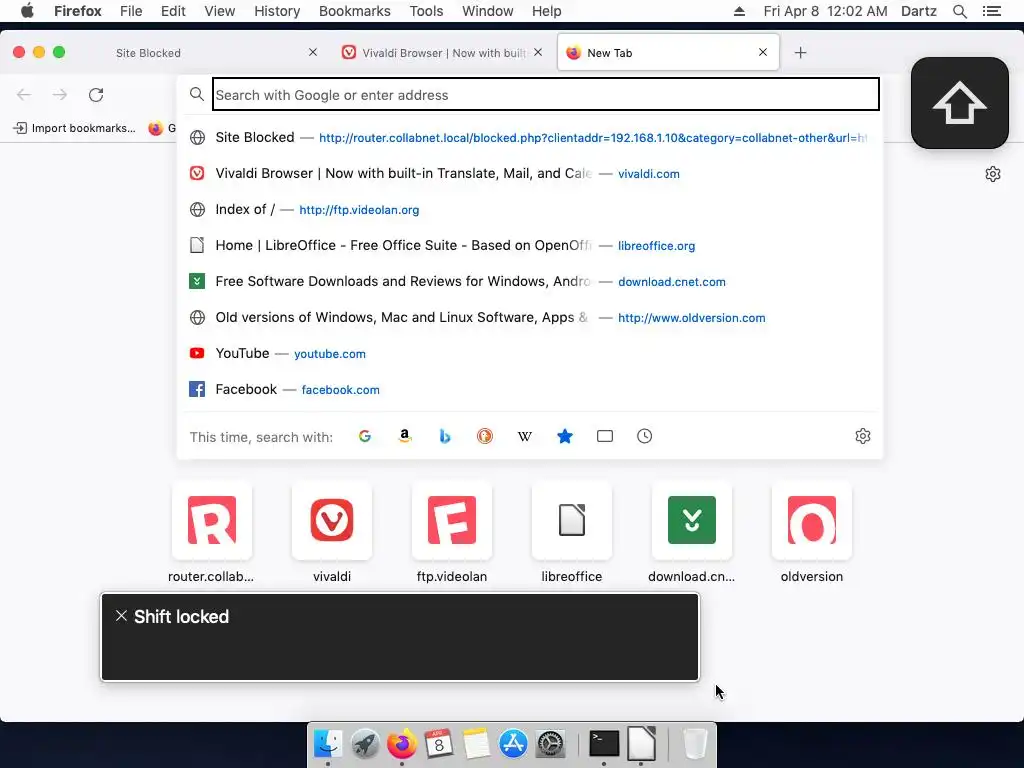Select LibreOffice Home suggestion
The height and width of the screenshot is (768, 1024).
click(529, 246)
